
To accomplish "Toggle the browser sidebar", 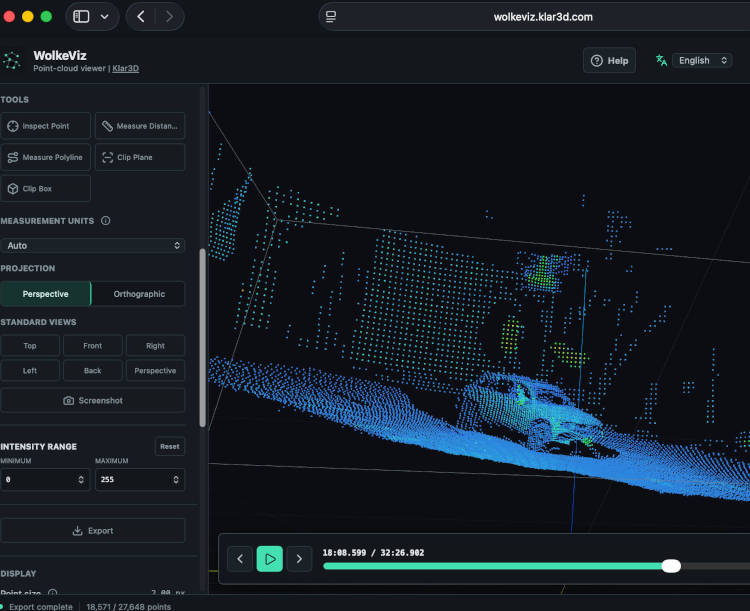I will coord(81,17).
